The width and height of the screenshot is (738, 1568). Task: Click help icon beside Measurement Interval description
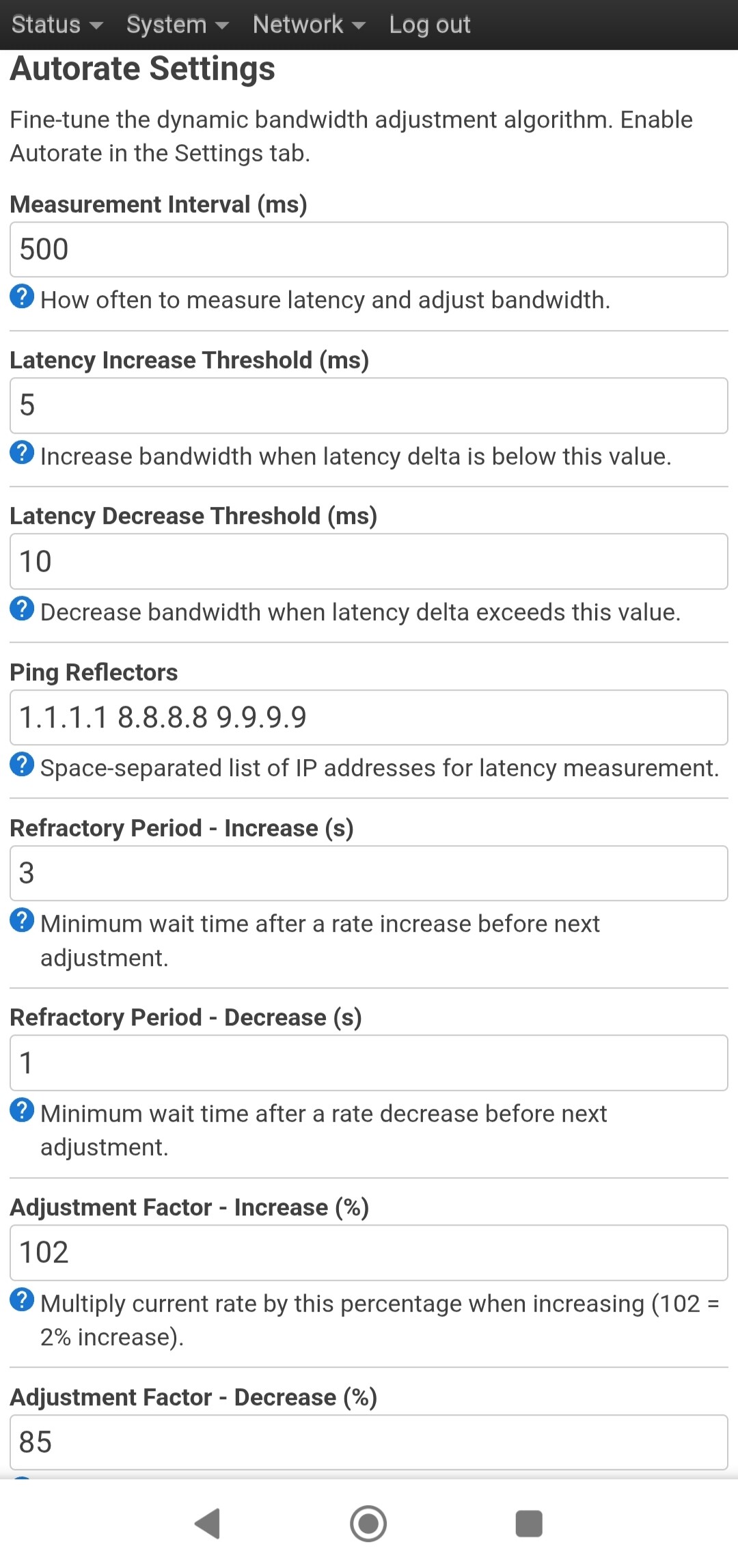point(22,297)
